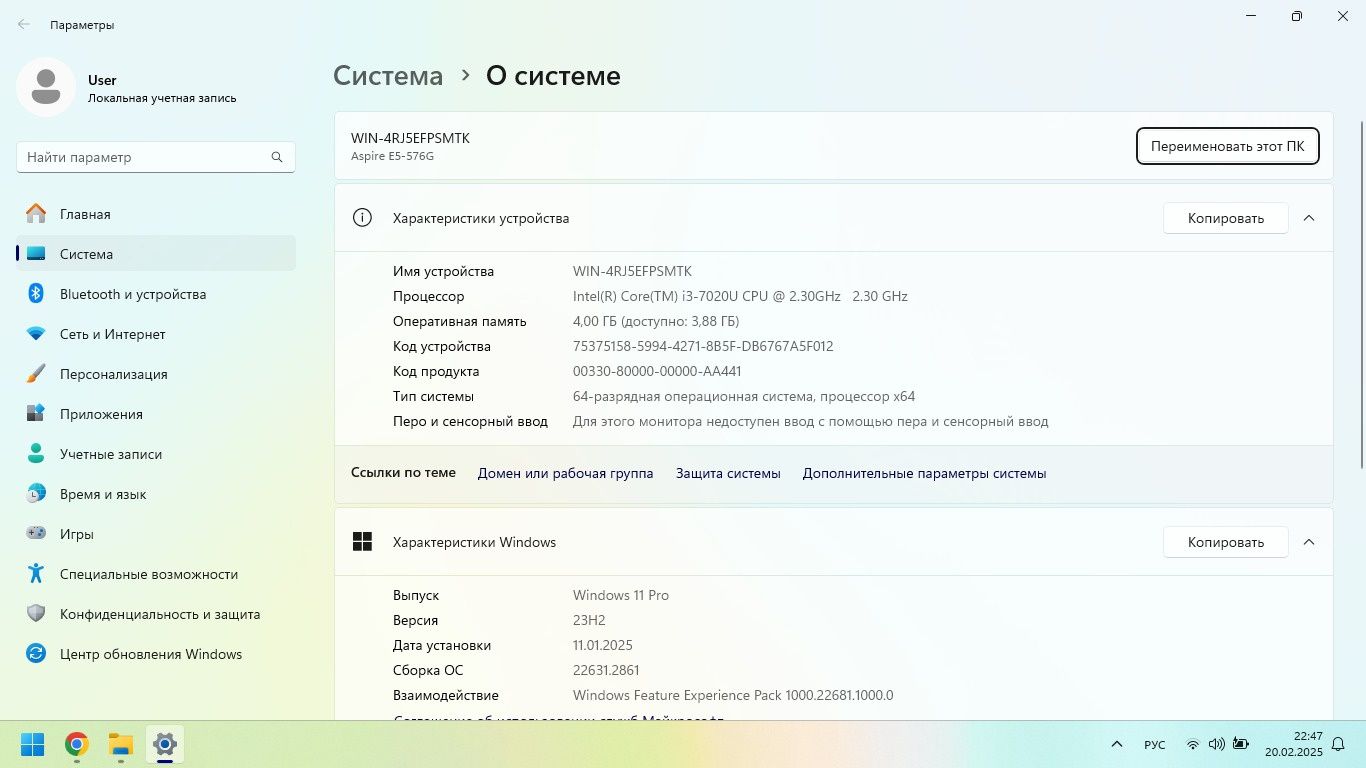This screenshot has width=1366, height=768.
Task: Click the Игры gamepad icon
Action: coord(36,533)
